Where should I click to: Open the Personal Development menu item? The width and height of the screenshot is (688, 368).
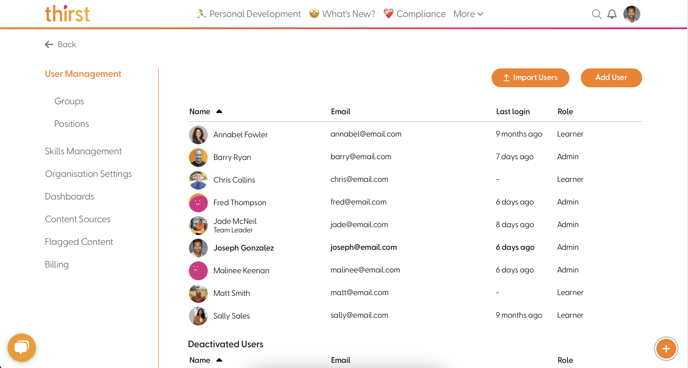[x=248, y=14]
